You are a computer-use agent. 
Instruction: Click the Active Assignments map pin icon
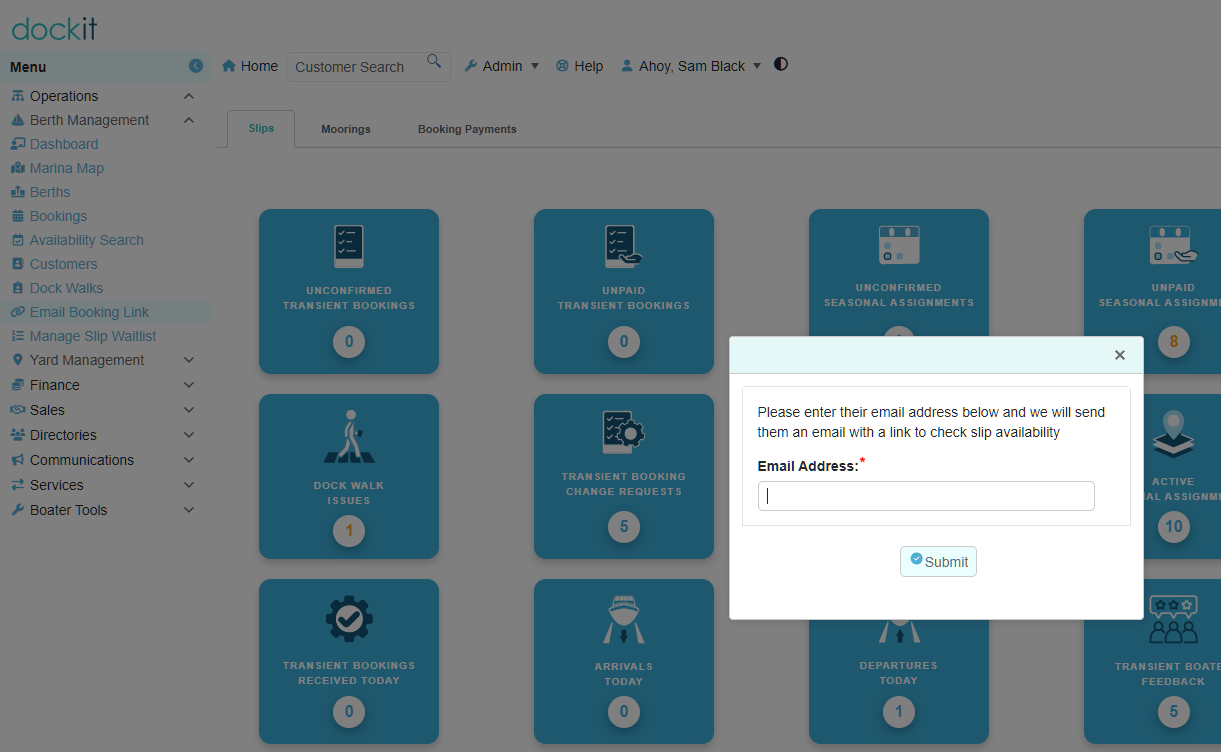1173,433
